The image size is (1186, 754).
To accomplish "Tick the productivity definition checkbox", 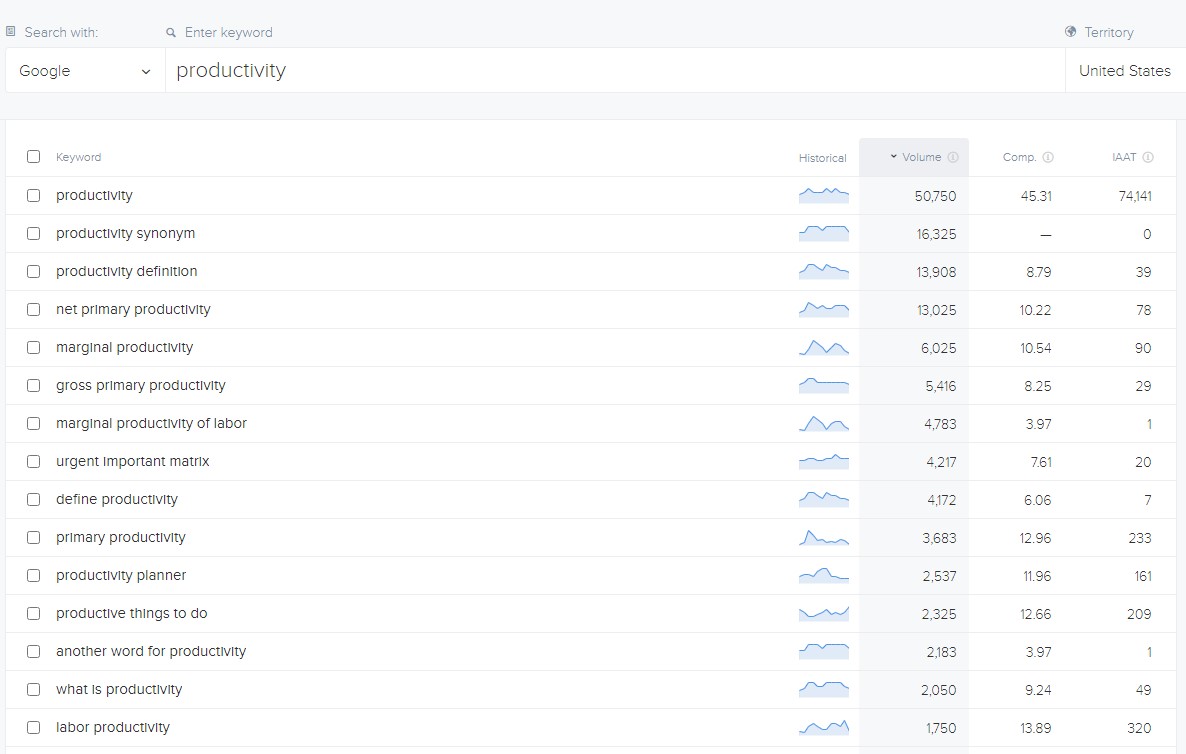I will (x=33, y=271).
